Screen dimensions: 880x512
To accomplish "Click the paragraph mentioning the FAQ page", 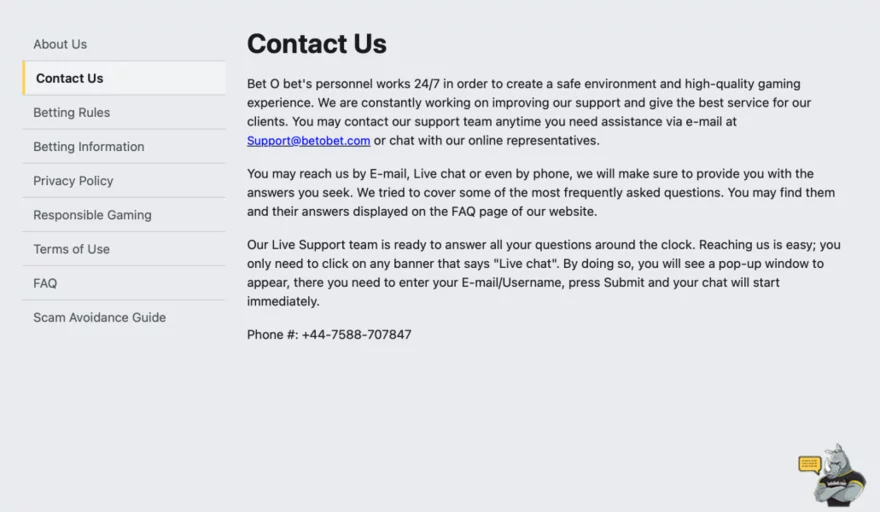I will point(541,193).
